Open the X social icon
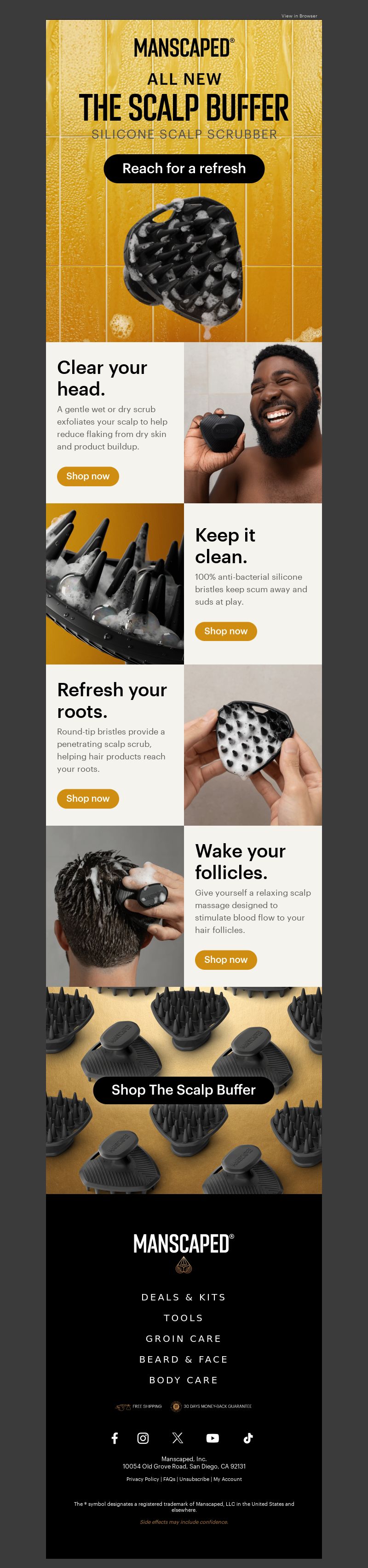This screenshot has height=1568, width=368. pos(178,1438)
